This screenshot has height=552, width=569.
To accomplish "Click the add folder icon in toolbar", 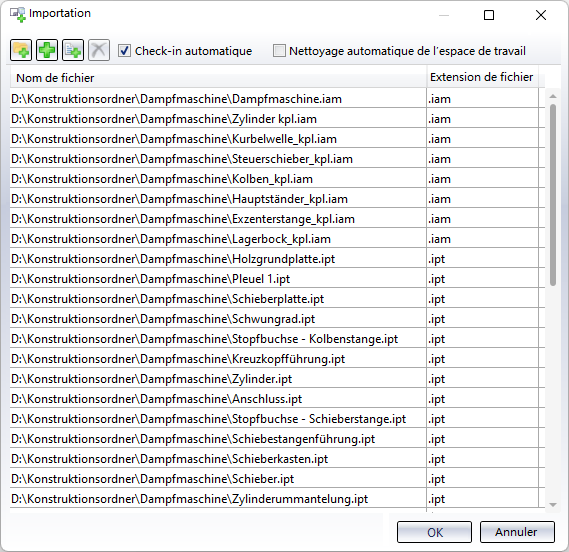I will click(21, 50).
